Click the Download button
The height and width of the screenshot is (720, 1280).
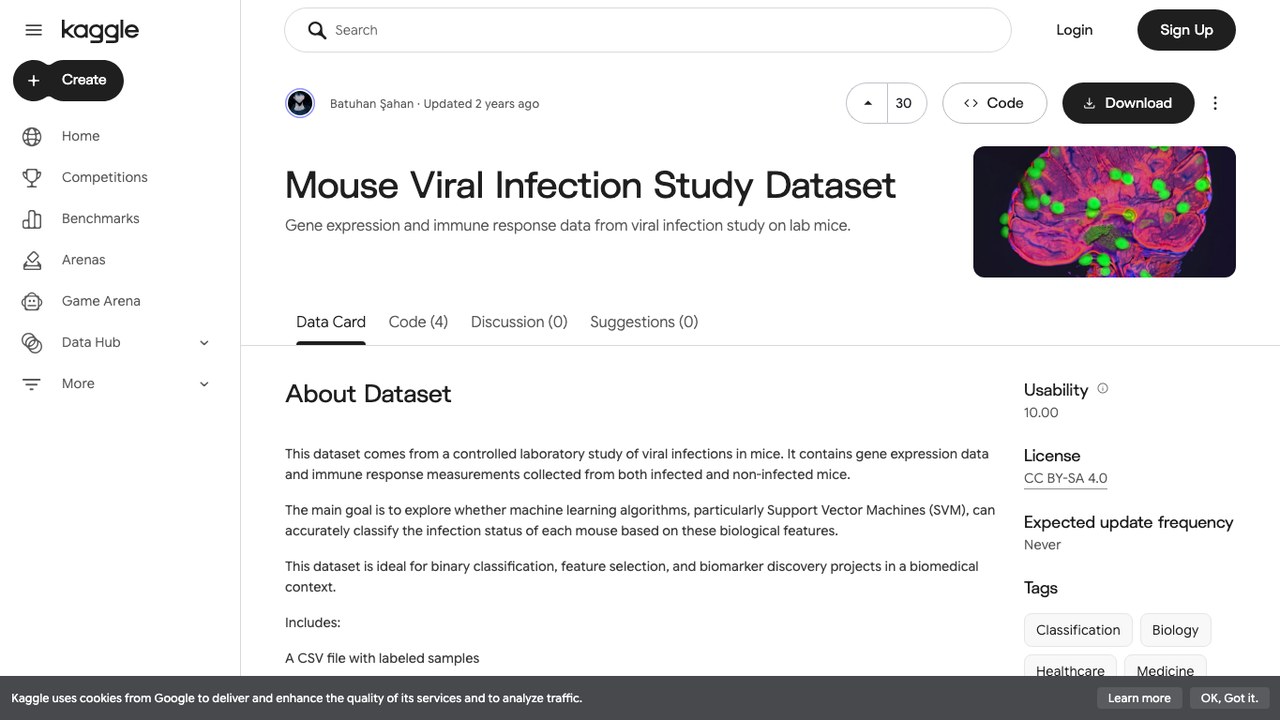[x=1128, y=103]
